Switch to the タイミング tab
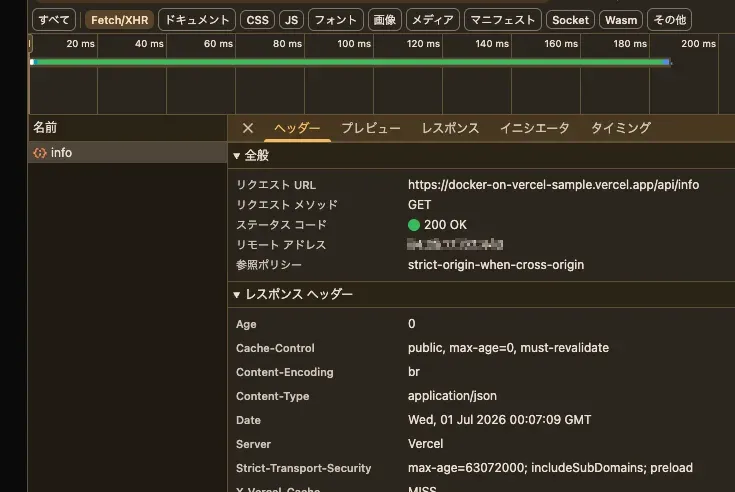Screen dimensions: 735x492 [621, 128]
